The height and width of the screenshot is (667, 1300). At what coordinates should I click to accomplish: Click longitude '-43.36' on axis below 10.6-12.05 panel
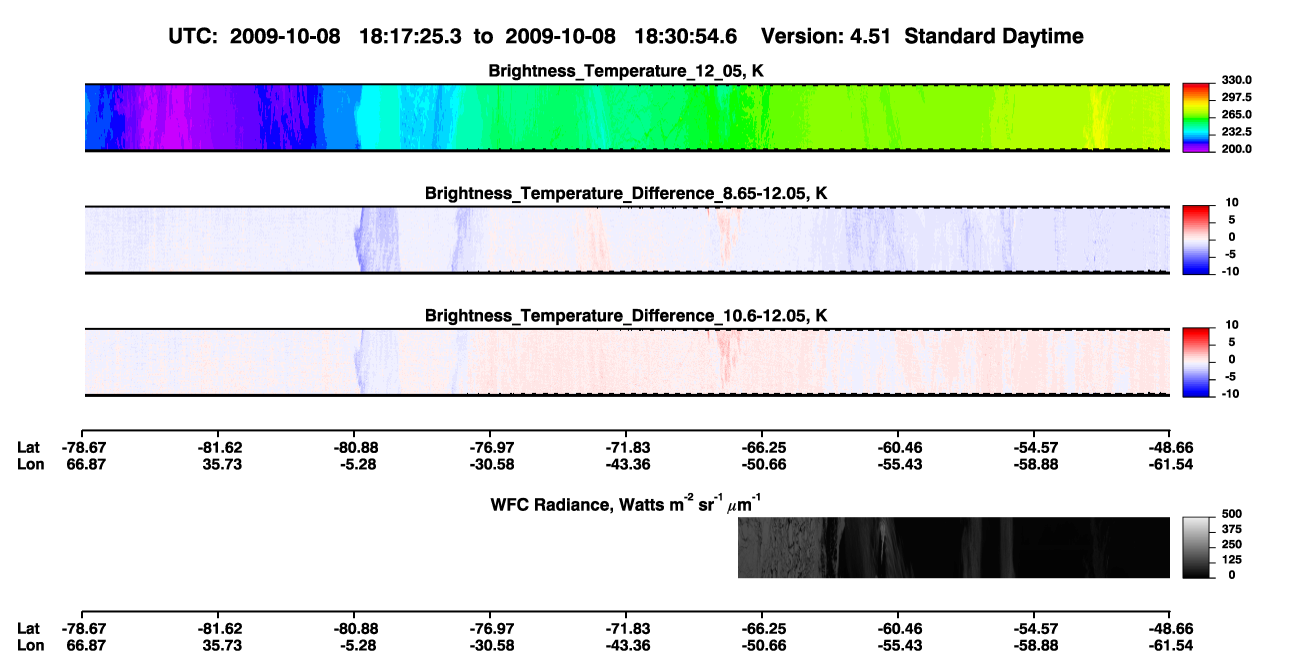tap(628, 463)
